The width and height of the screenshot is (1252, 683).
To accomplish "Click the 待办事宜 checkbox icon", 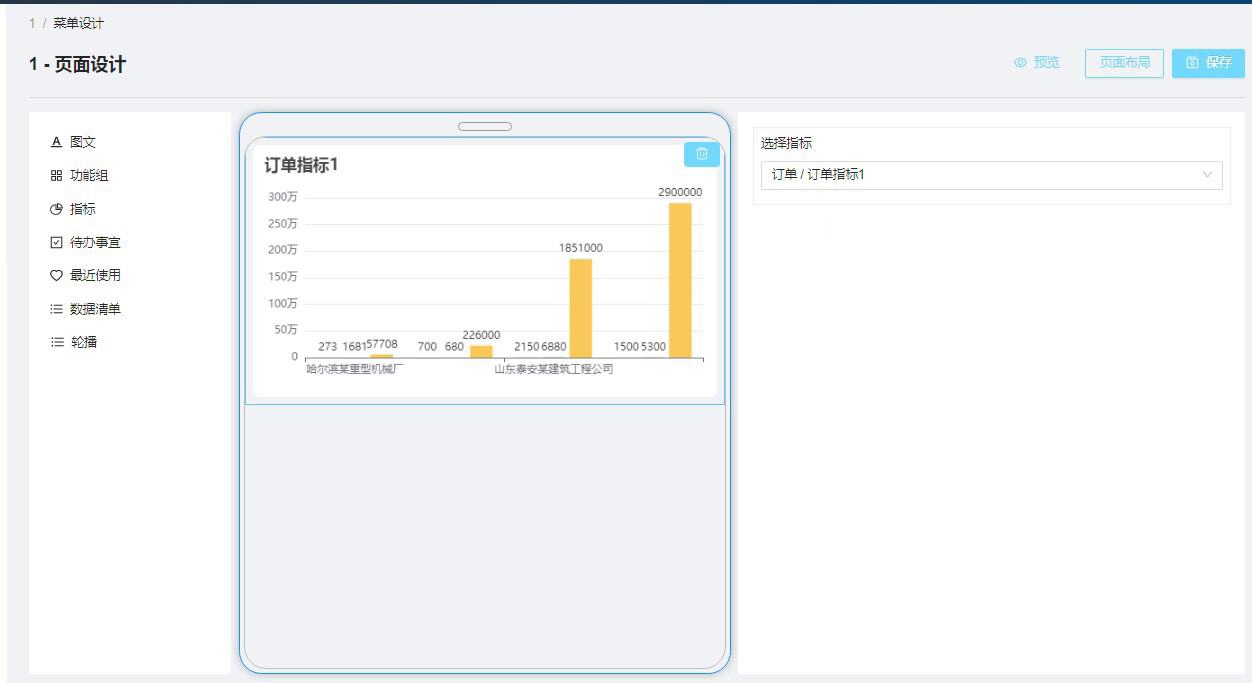I will (56, 243).
